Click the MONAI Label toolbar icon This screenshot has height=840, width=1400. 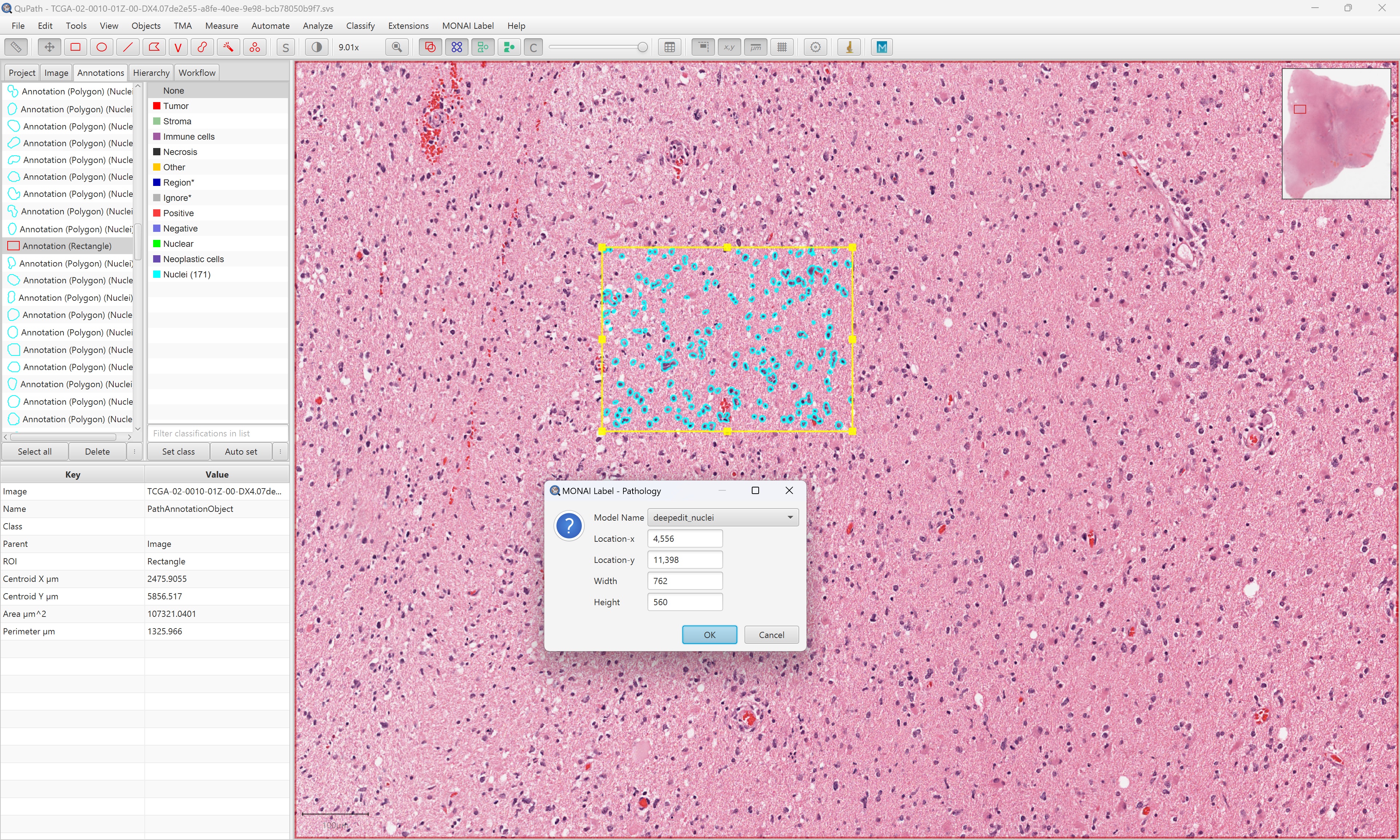tap(881, 47)
